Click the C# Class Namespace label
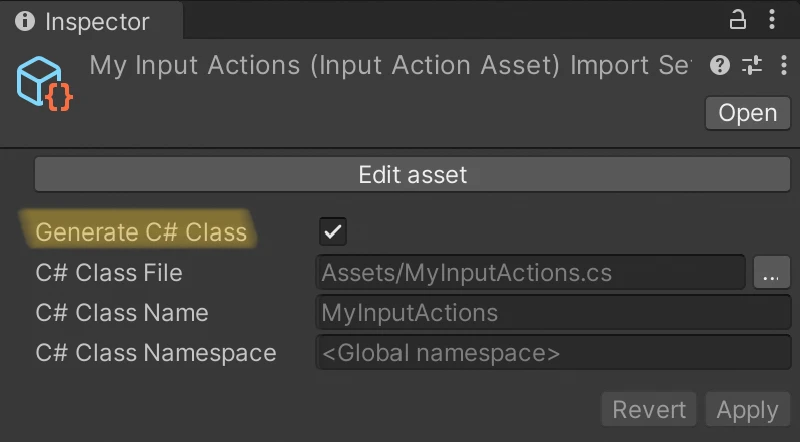Screen dimensions: 800x442 [x=156, y=353]
